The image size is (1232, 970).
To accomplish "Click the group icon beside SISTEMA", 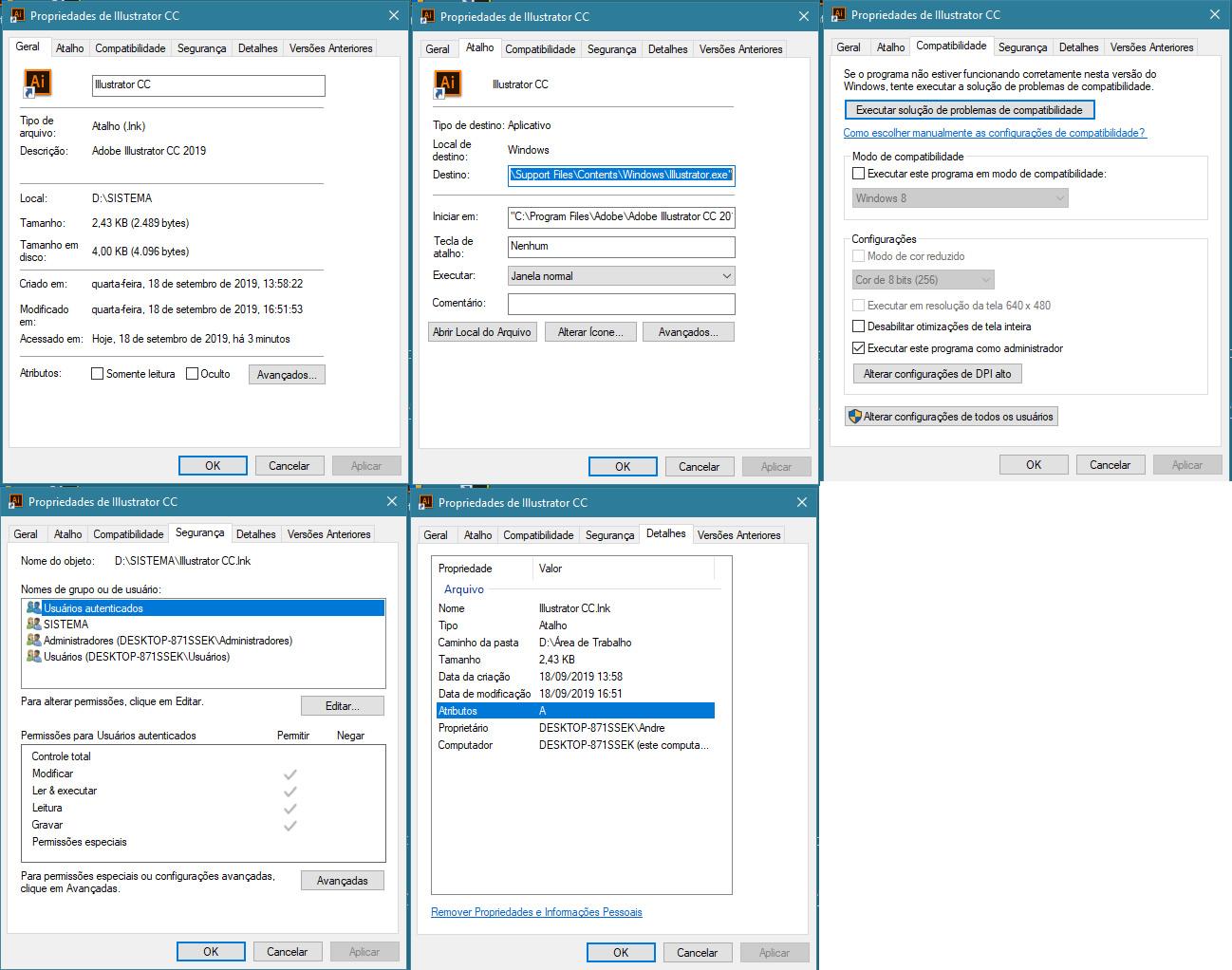I will click(34, 625).
